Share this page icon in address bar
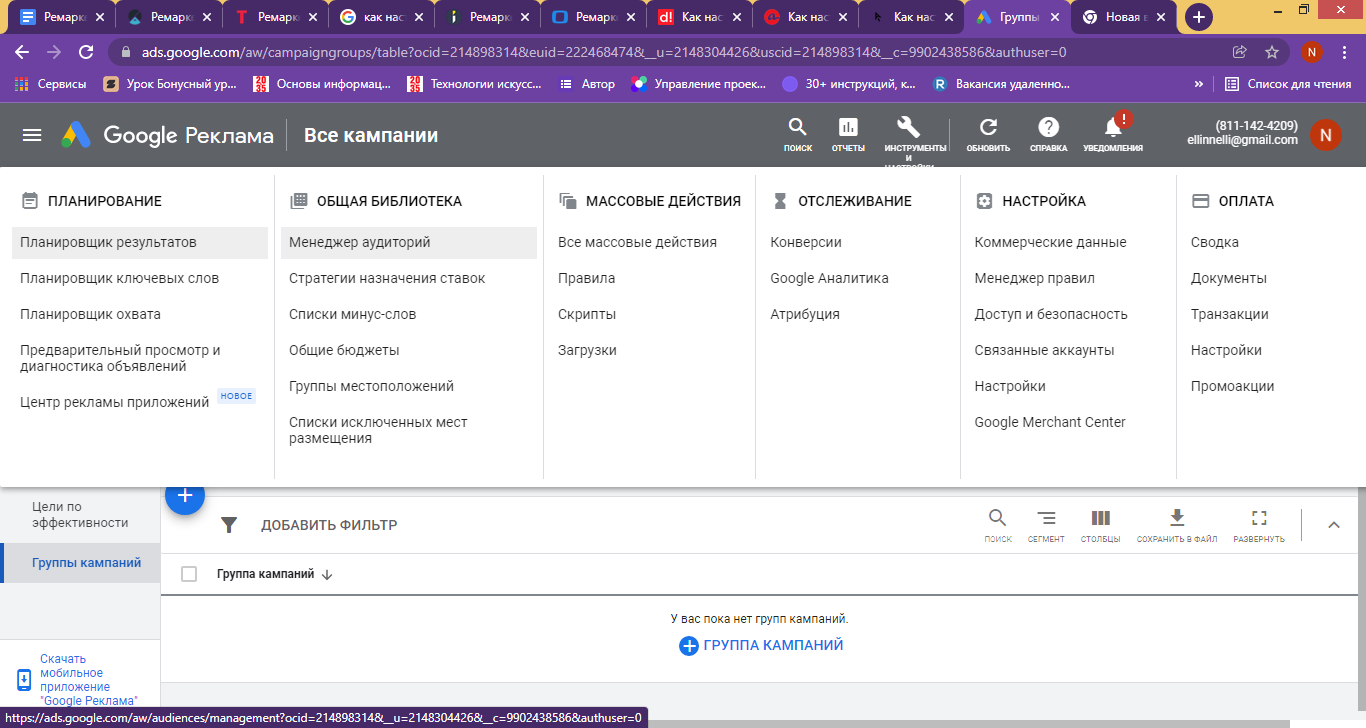This screenshot has height=728, width=1366. [x=1240, y=52]
